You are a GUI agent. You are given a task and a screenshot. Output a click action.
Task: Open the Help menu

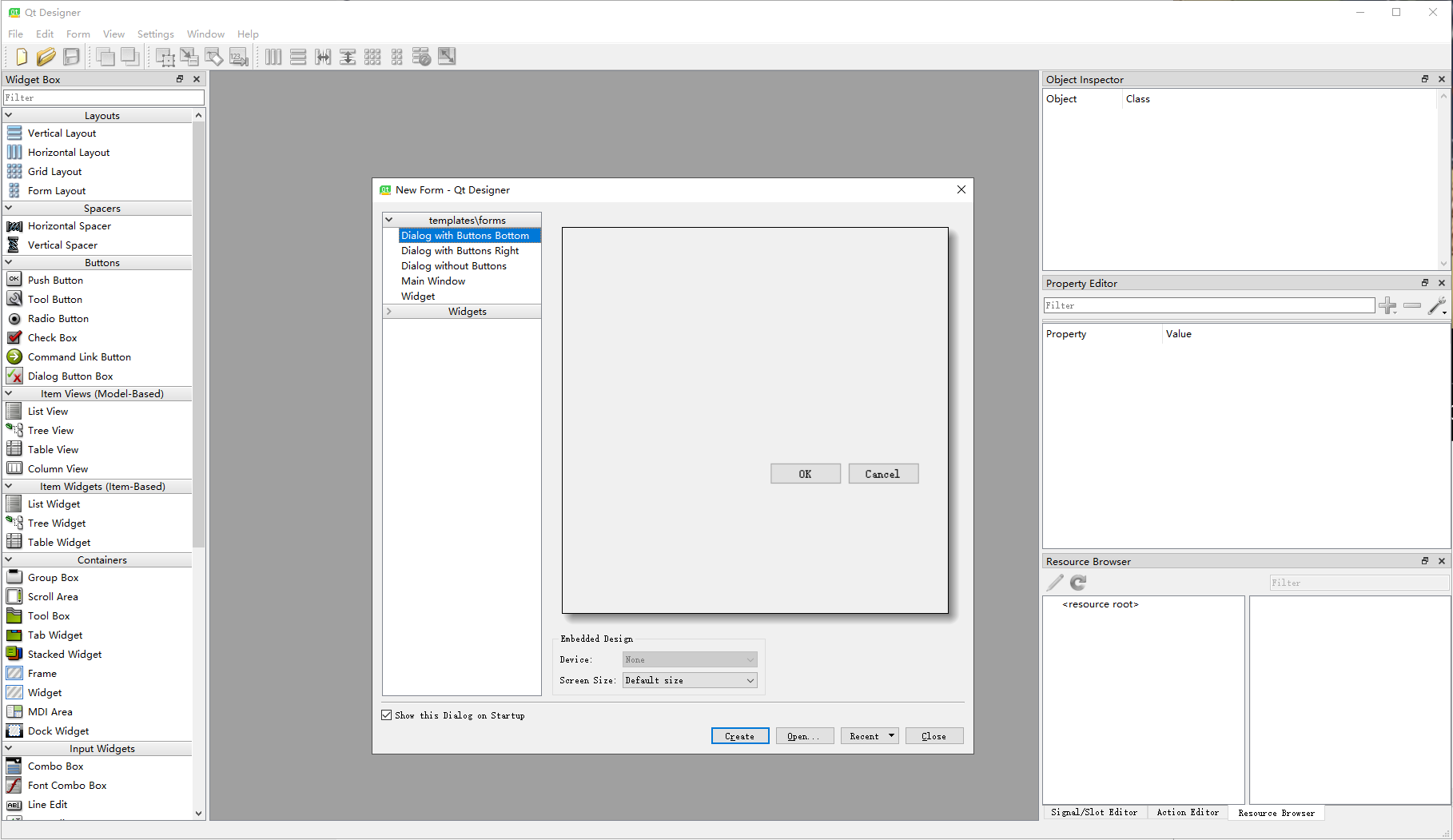248,34
